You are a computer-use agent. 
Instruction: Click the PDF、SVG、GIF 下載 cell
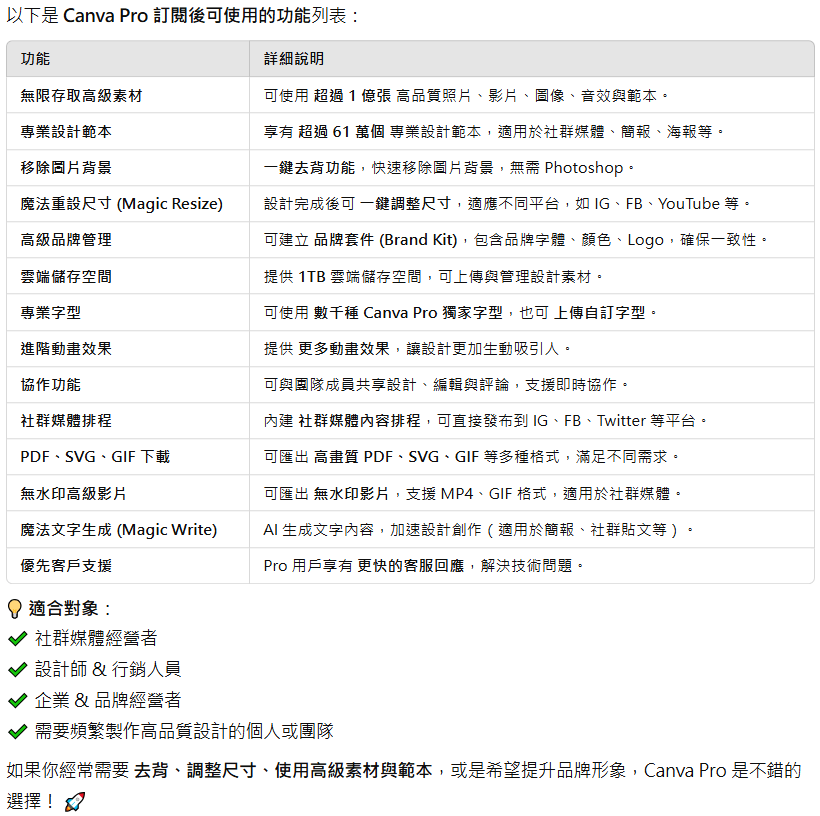(x=95, y=457)
